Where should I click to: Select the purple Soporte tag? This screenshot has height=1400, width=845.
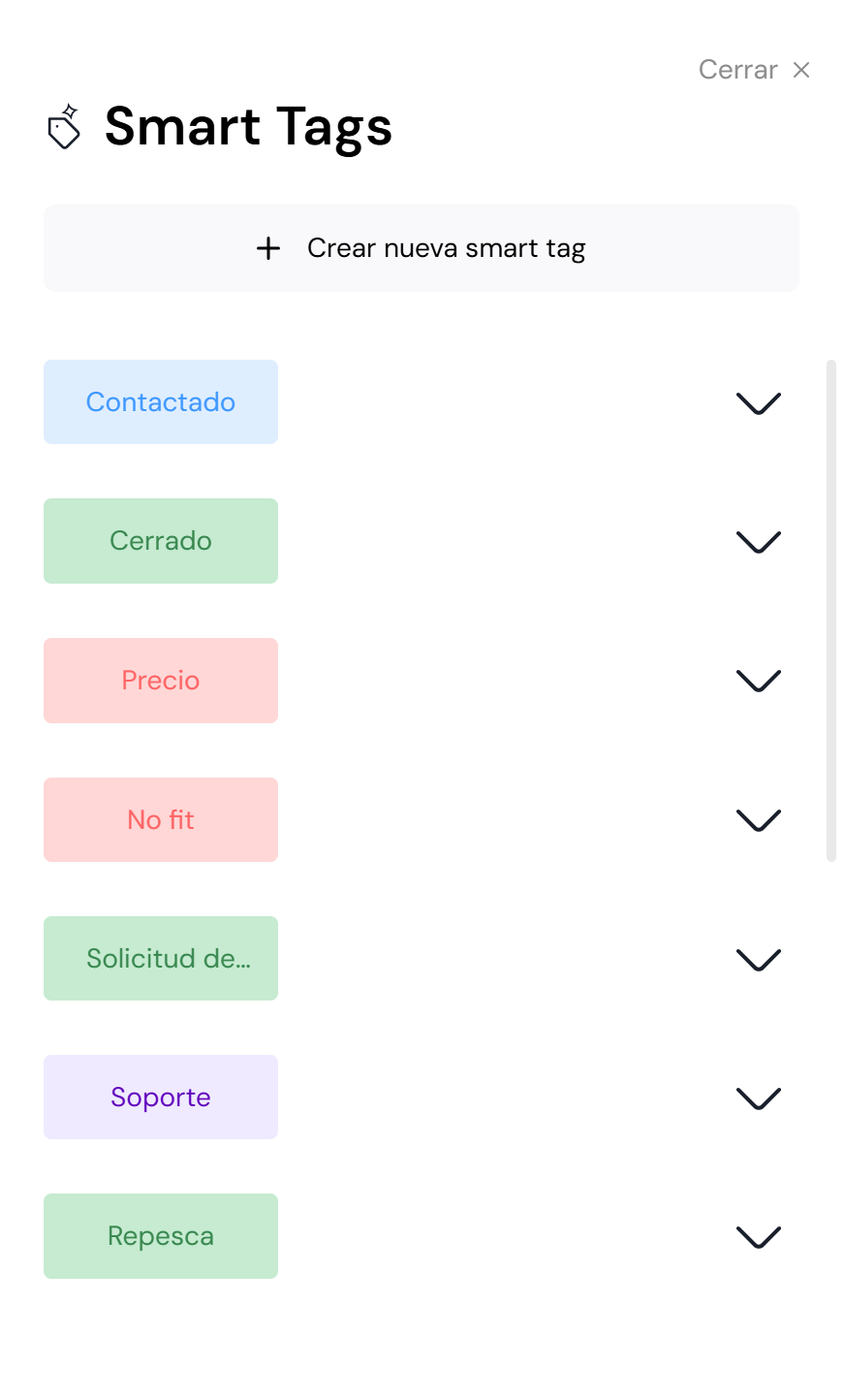(161, 1098)
